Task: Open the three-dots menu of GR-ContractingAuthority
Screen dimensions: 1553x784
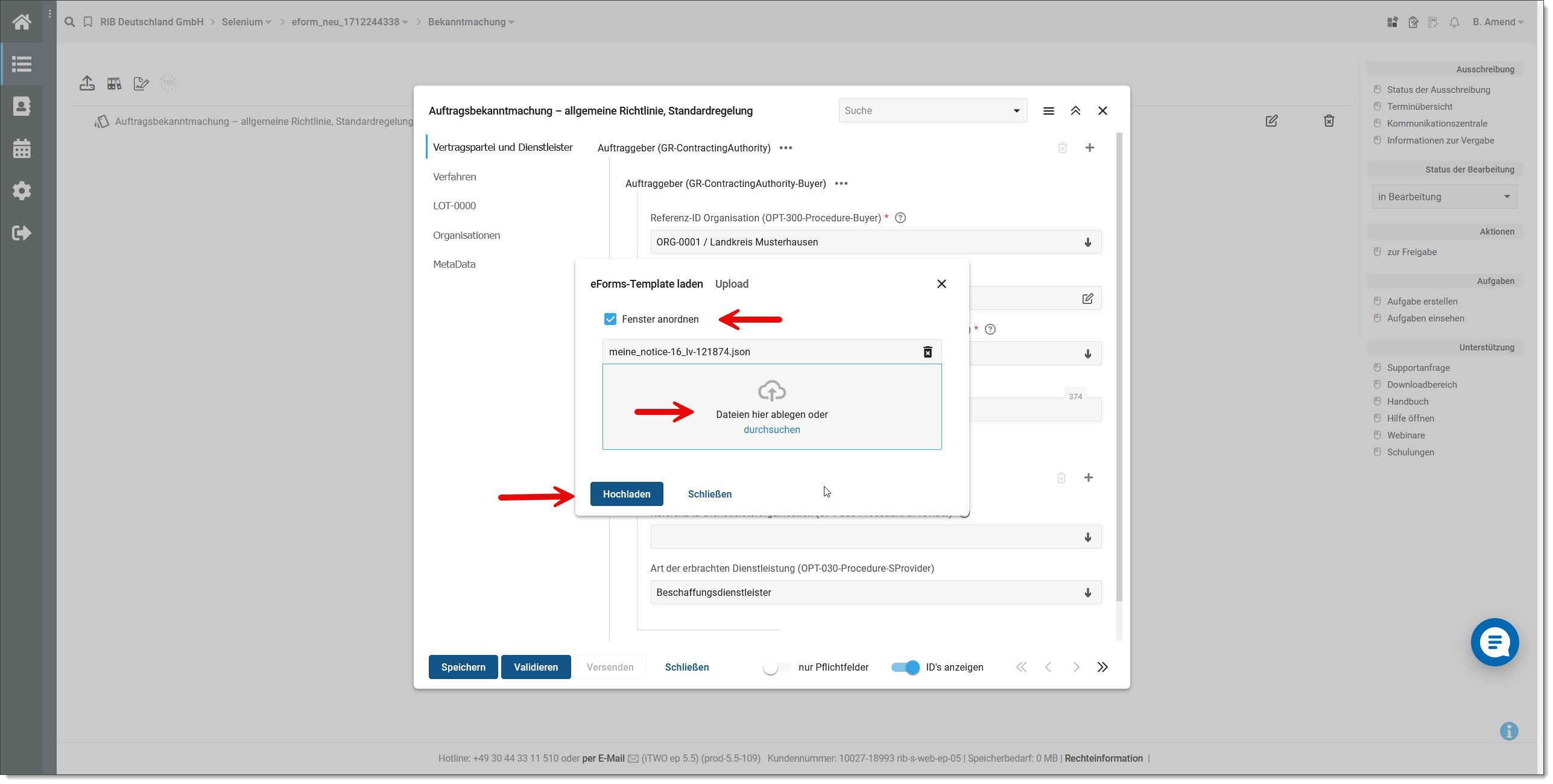Action: 786,148
